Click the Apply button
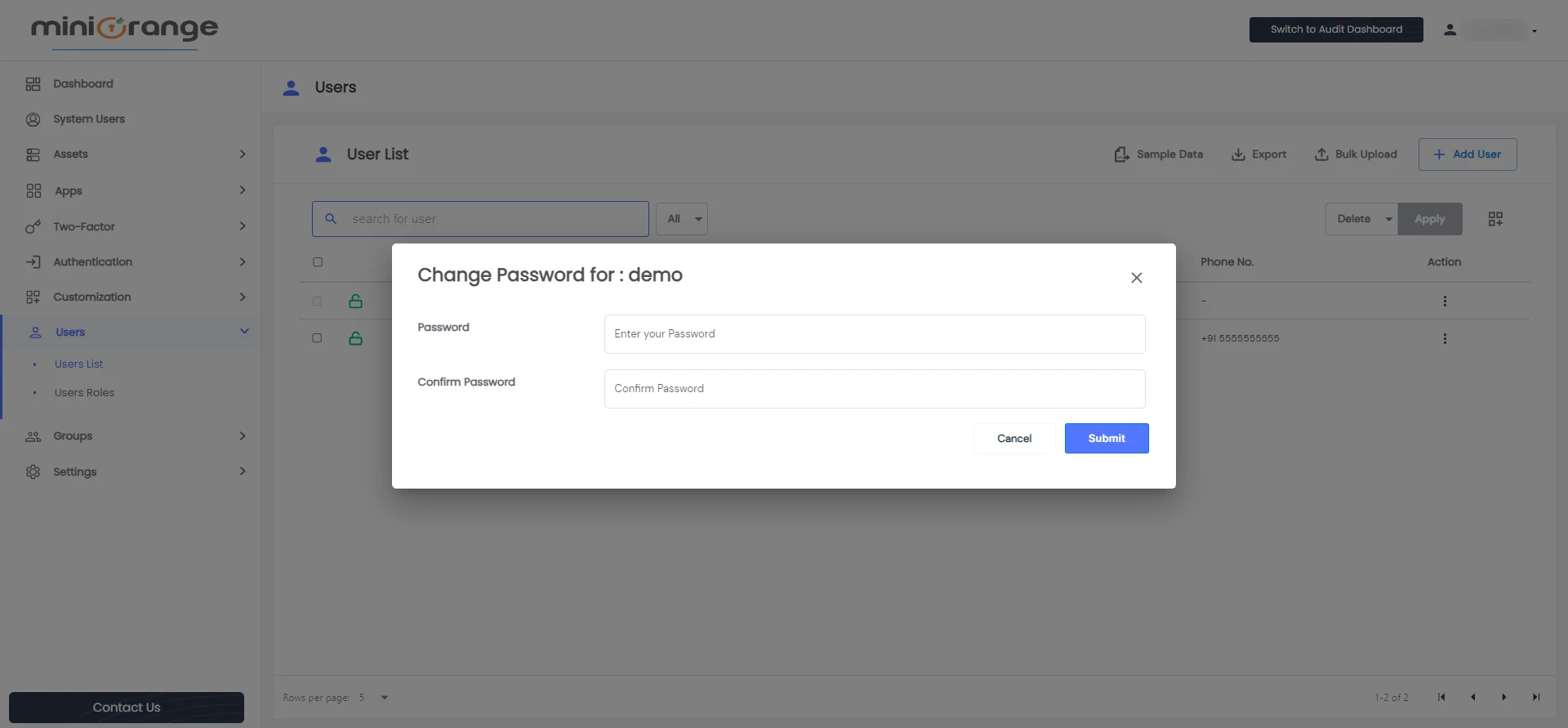Screen dimensions: 1568x728 click(1430, 219)
